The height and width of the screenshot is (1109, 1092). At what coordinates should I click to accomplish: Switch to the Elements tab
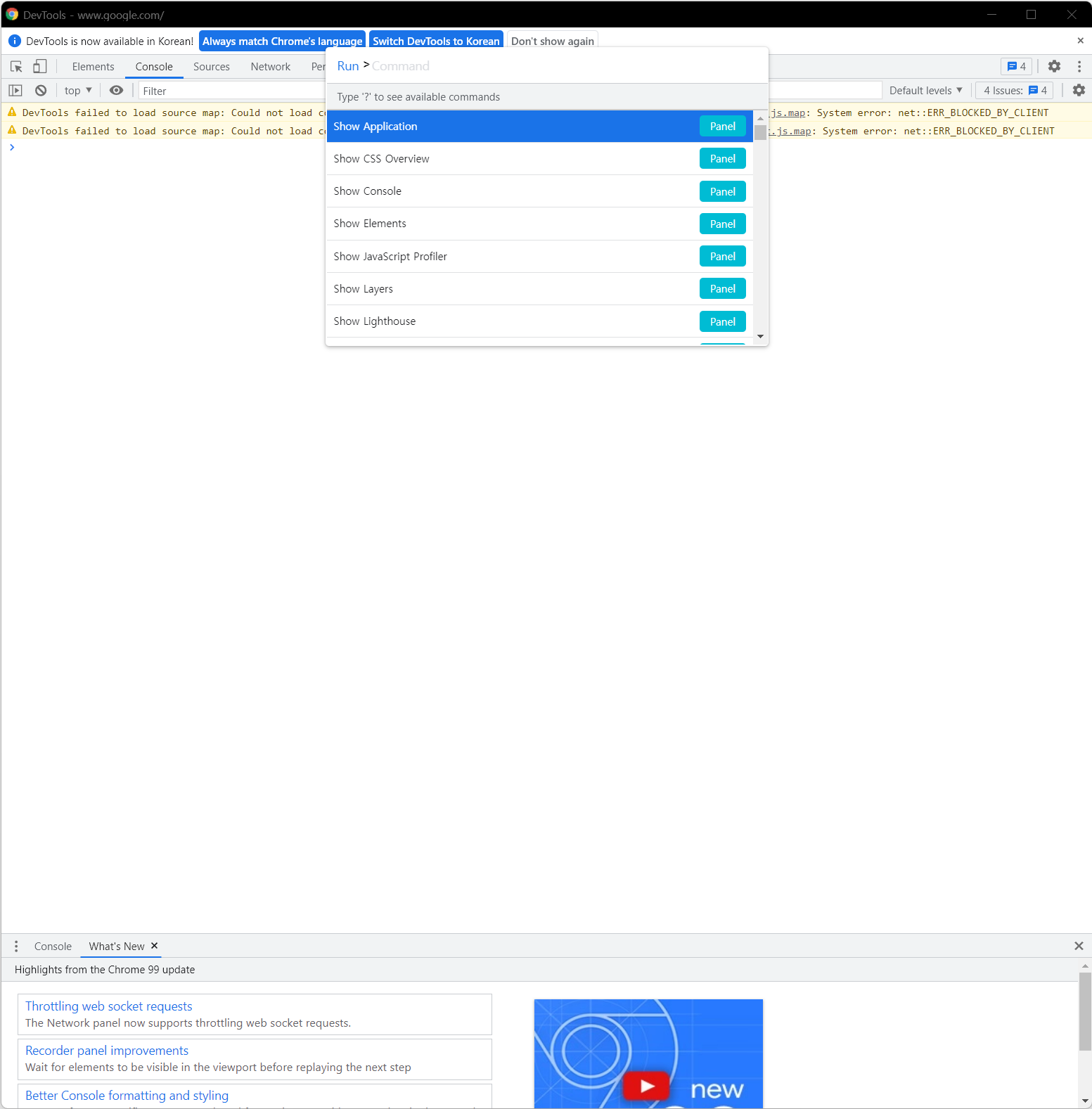coord(93,67)
